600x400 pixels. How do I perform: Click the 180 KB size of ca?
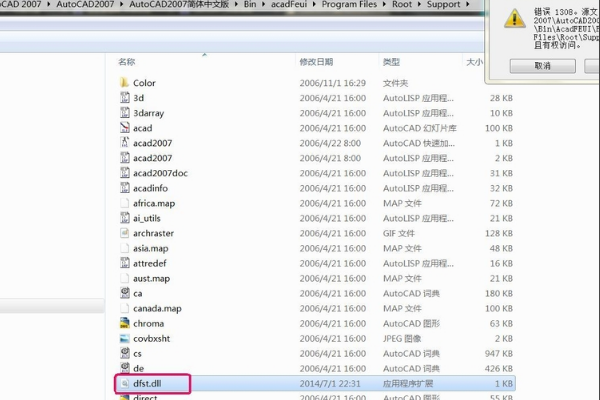click(x=499, y=293)
